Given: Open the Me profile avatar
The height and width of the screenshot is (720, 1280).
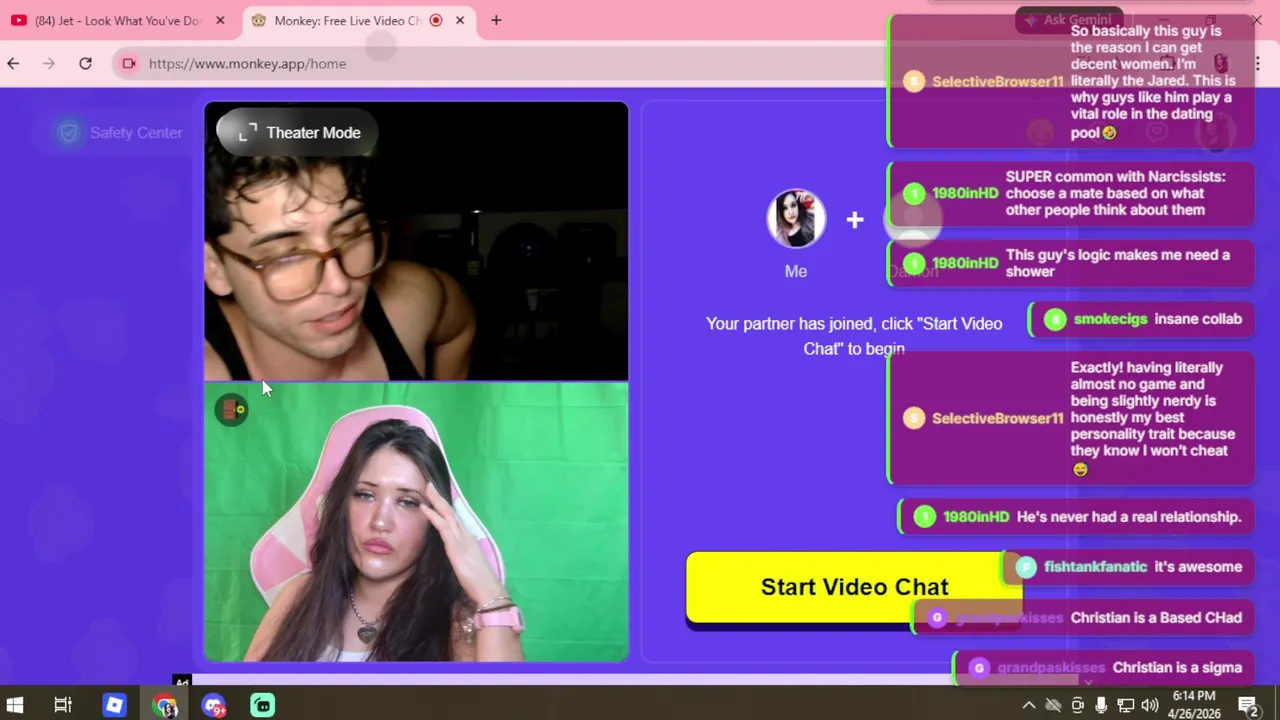Looking at the screenshot, I should point(796,218).
